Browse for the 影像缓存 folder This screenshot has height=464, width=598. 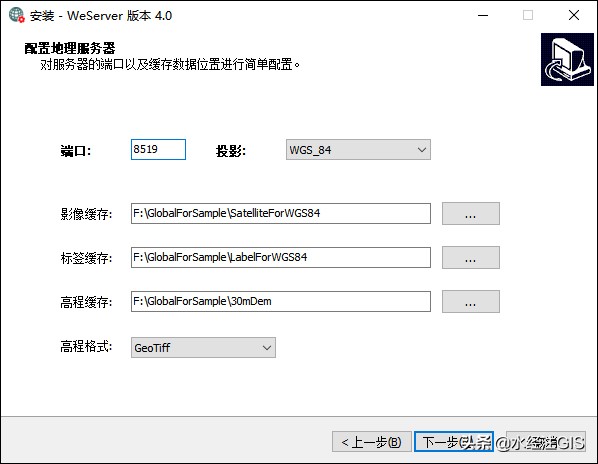(x=471, y=214)
